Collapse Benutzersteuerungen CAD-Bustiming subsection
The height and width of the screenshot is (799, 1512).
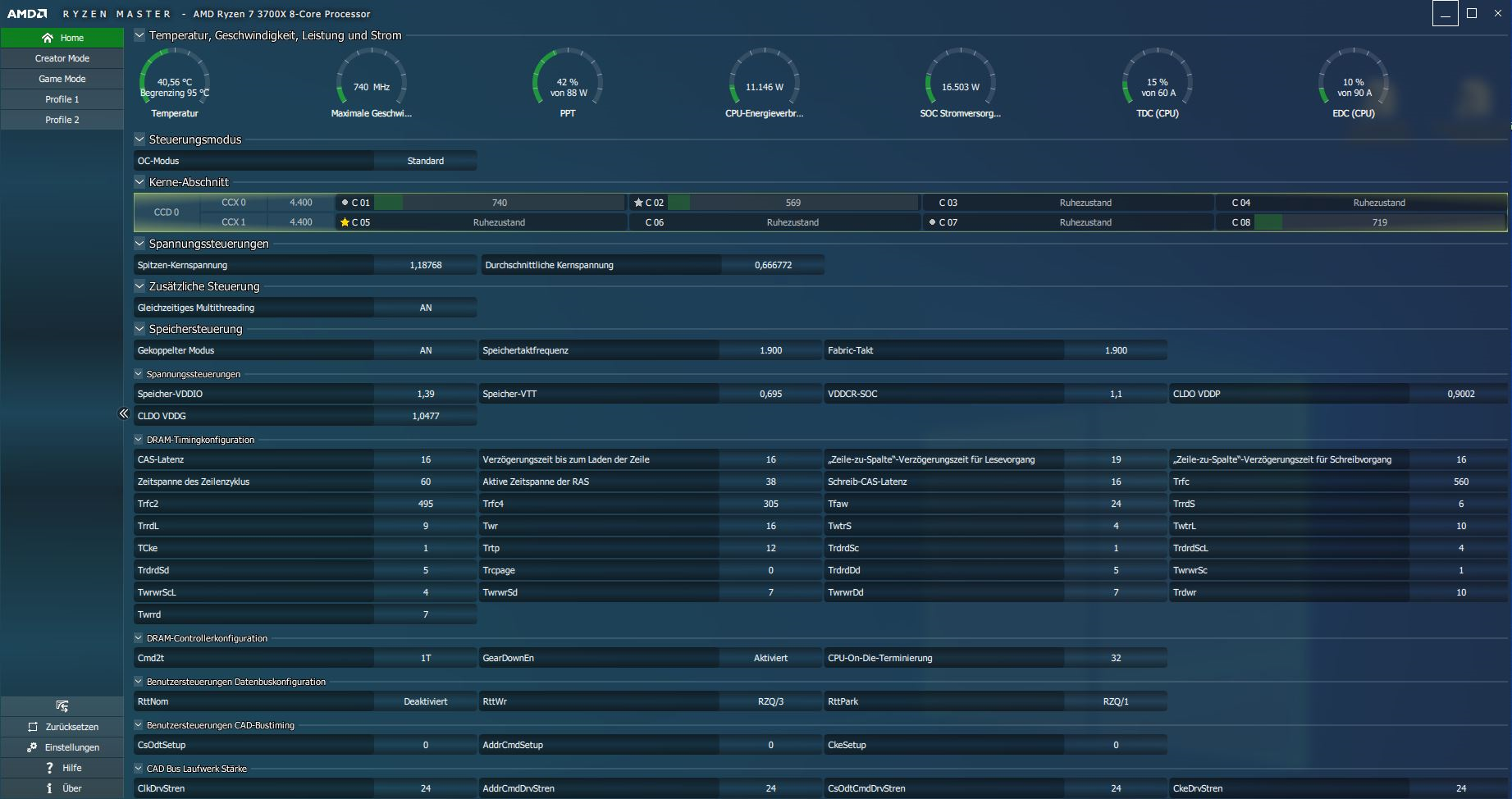[139, 725]
